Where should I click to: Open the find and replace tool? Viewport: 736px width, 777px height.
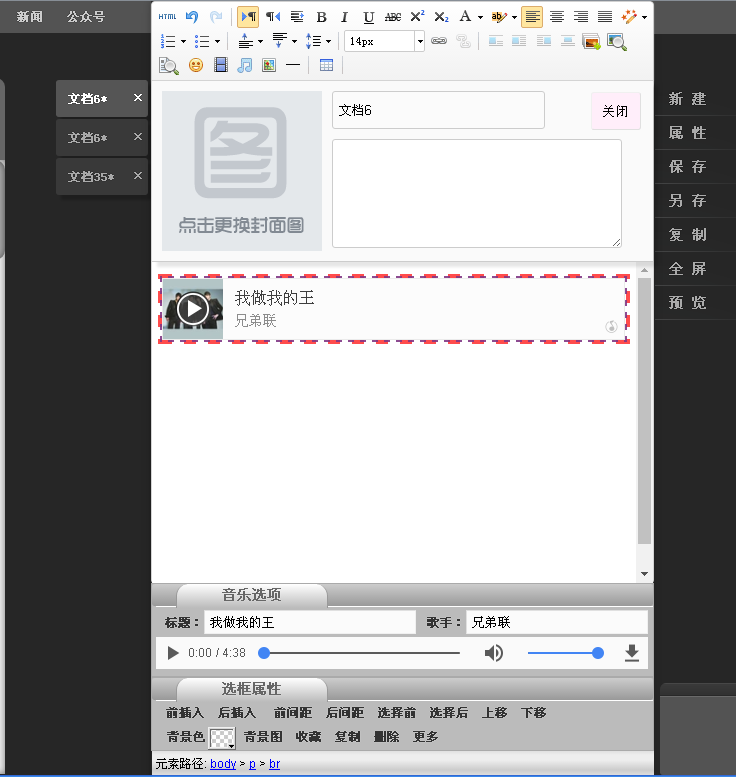coord(169,65)
